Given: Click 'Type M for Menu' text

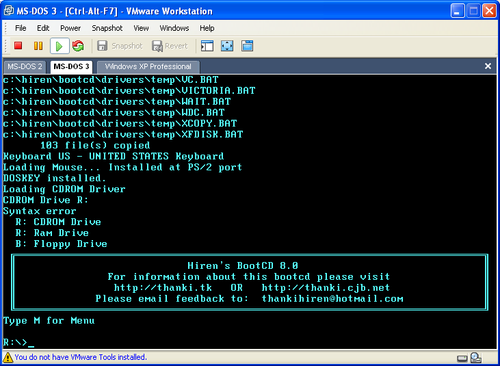Looking at the screenshot, I should pos(49,321).
